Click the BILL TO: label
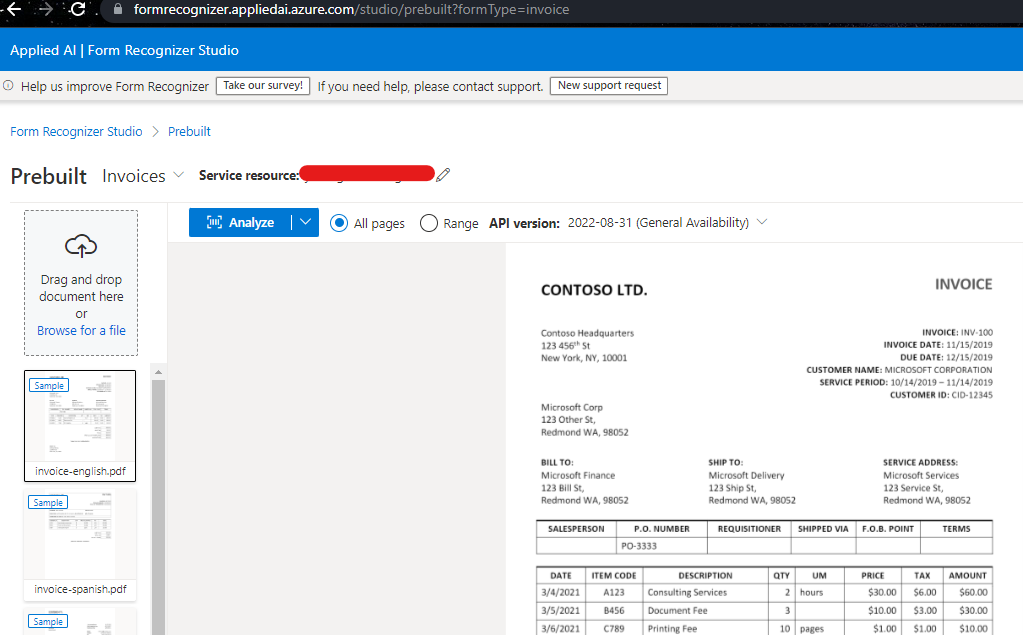Viewport: 1023px width, 635px height. tap(557, 463)
